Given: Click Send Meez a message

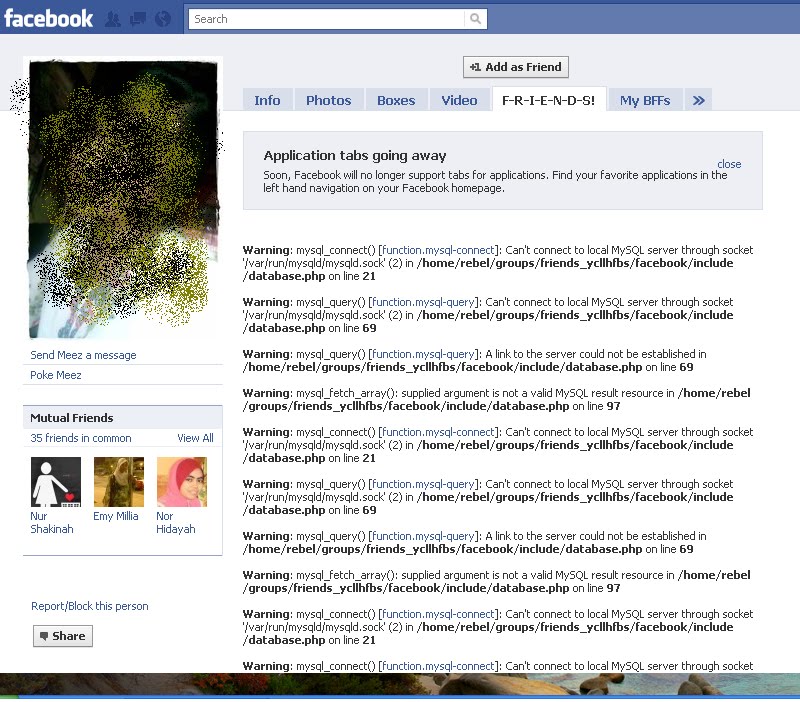Looking at the screenshot, I should point(83,355).
